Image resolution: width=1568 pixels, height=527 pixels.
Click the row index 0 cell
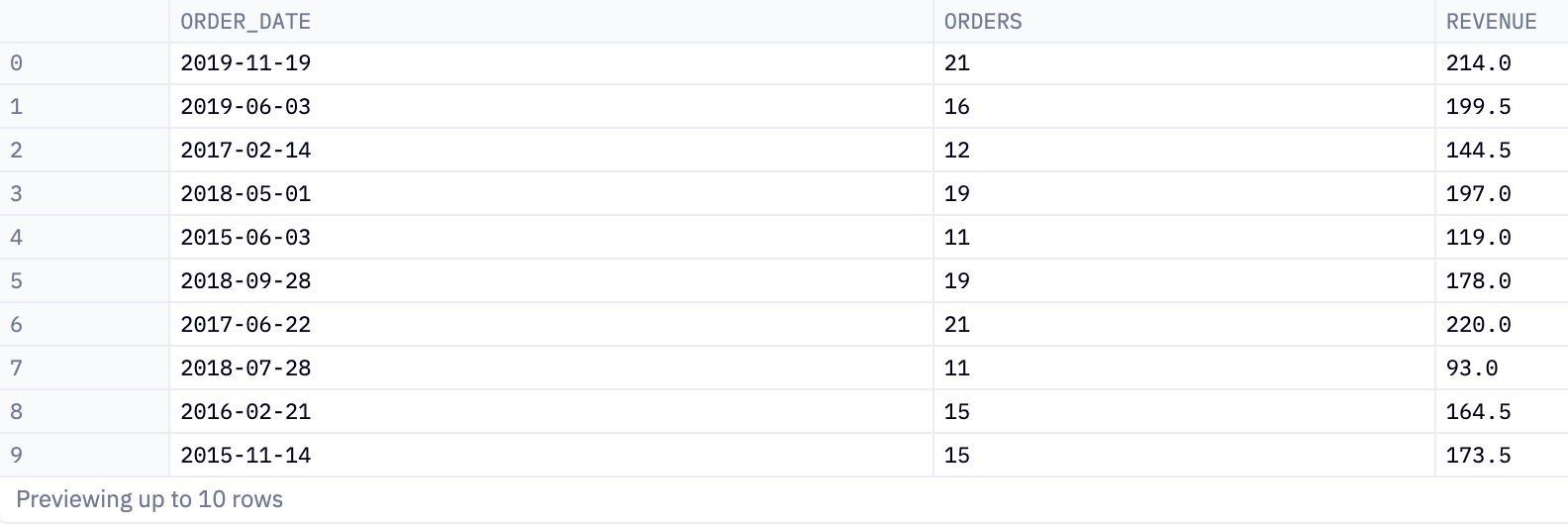pos(84,63)
